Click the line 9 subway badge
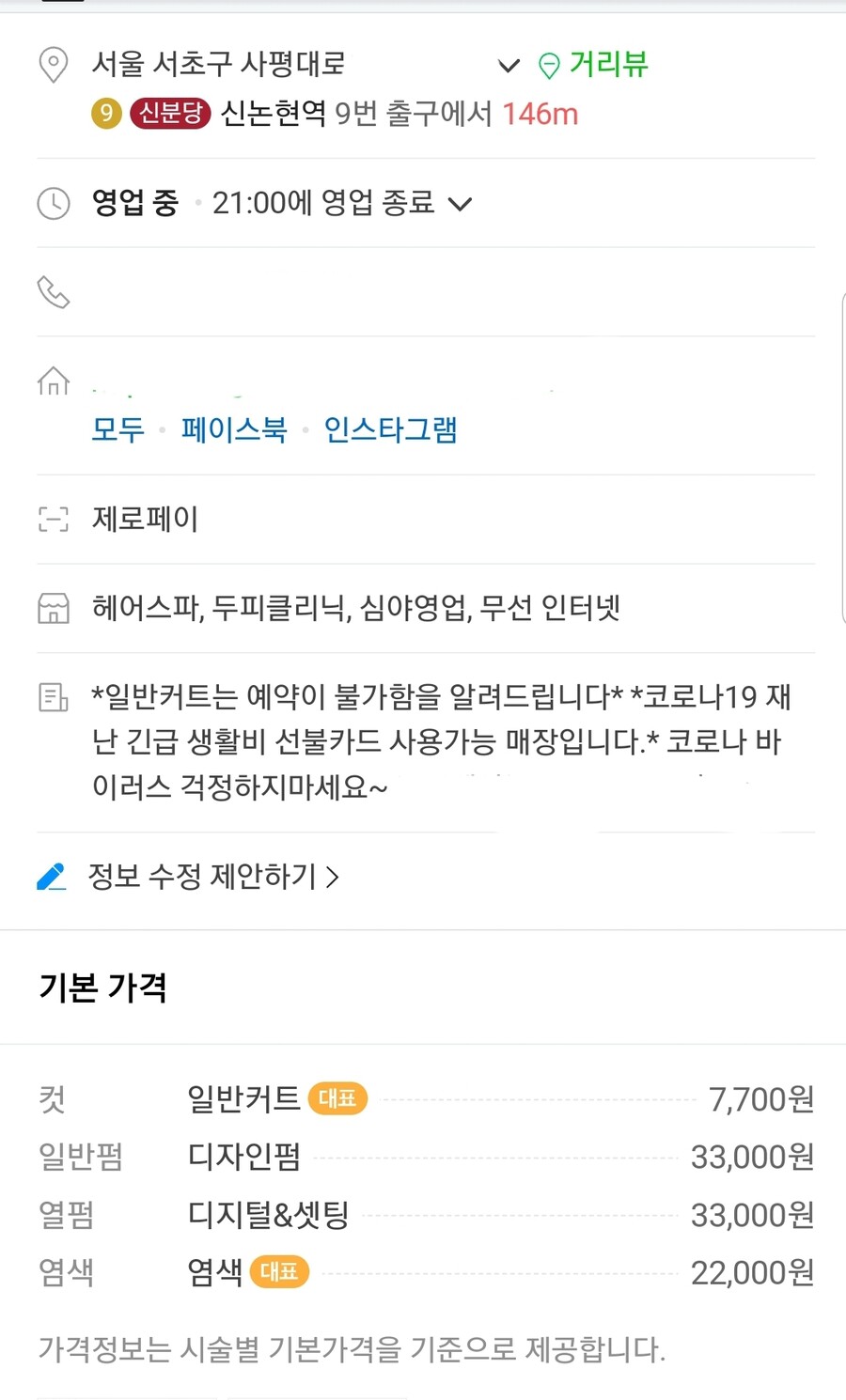 pos(106,114)
